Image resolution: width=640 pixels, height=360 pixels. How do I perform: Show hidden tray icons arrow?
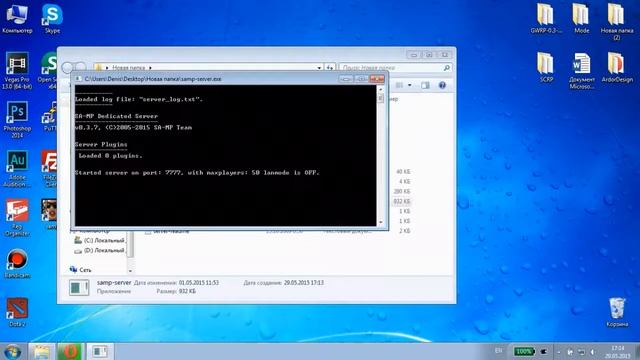(x=559, y=352)
